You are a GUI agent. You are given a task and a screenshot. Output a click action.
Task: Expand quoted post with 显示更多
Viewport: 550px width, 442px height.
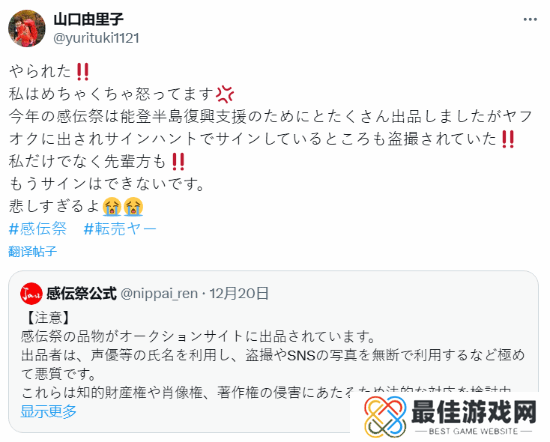pyautogui.click(x=48, y=411)
